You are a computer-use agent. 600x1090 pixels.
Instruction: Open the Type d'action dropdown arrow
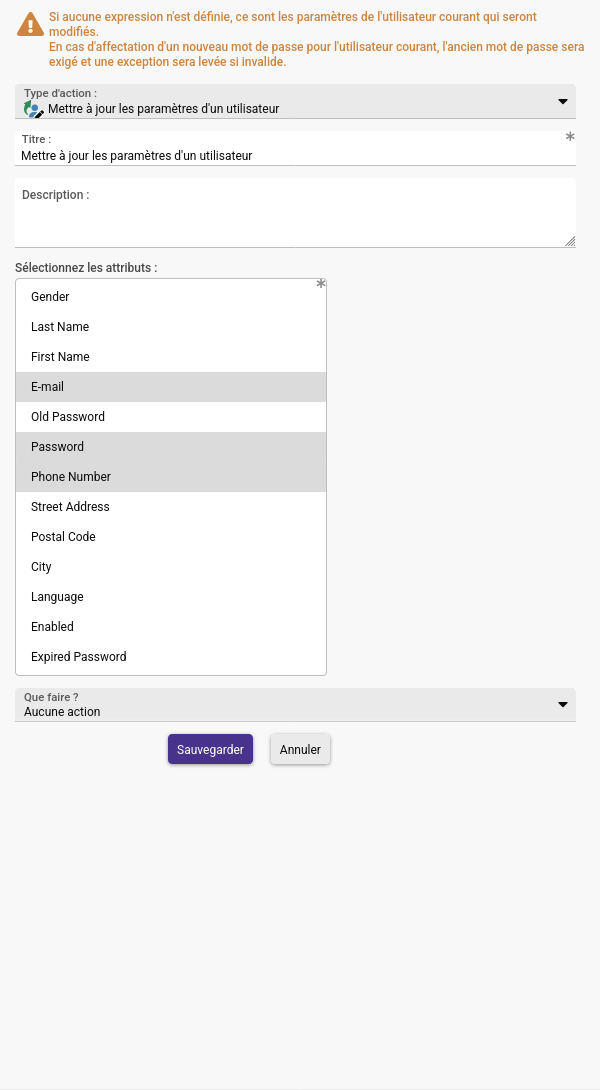tap(562, 102)
